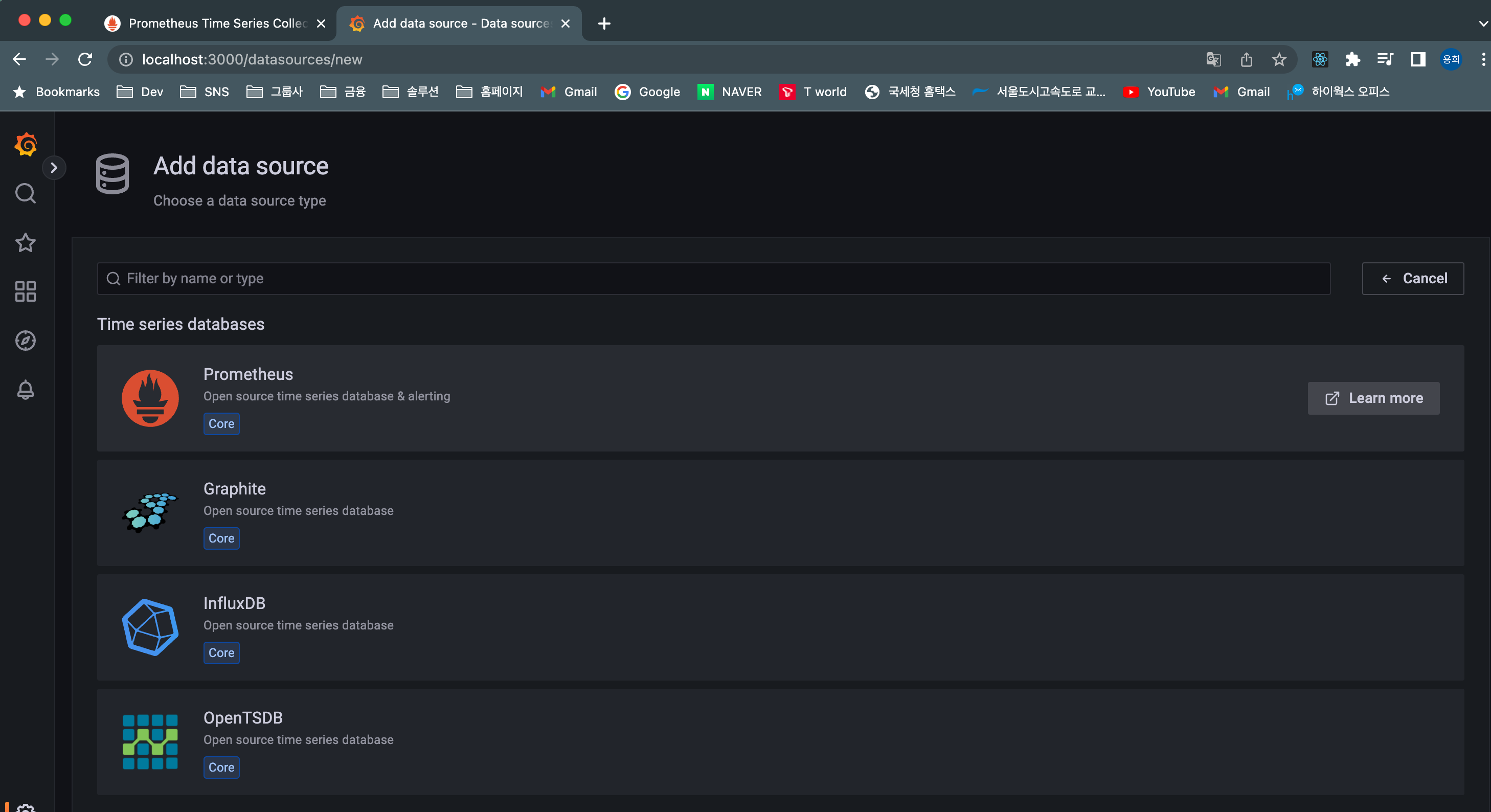Image resolution: width=1491 pixels, height=812 pixels.
Task: Open the 그룹사 bookmarks folder
Action: 275,92
